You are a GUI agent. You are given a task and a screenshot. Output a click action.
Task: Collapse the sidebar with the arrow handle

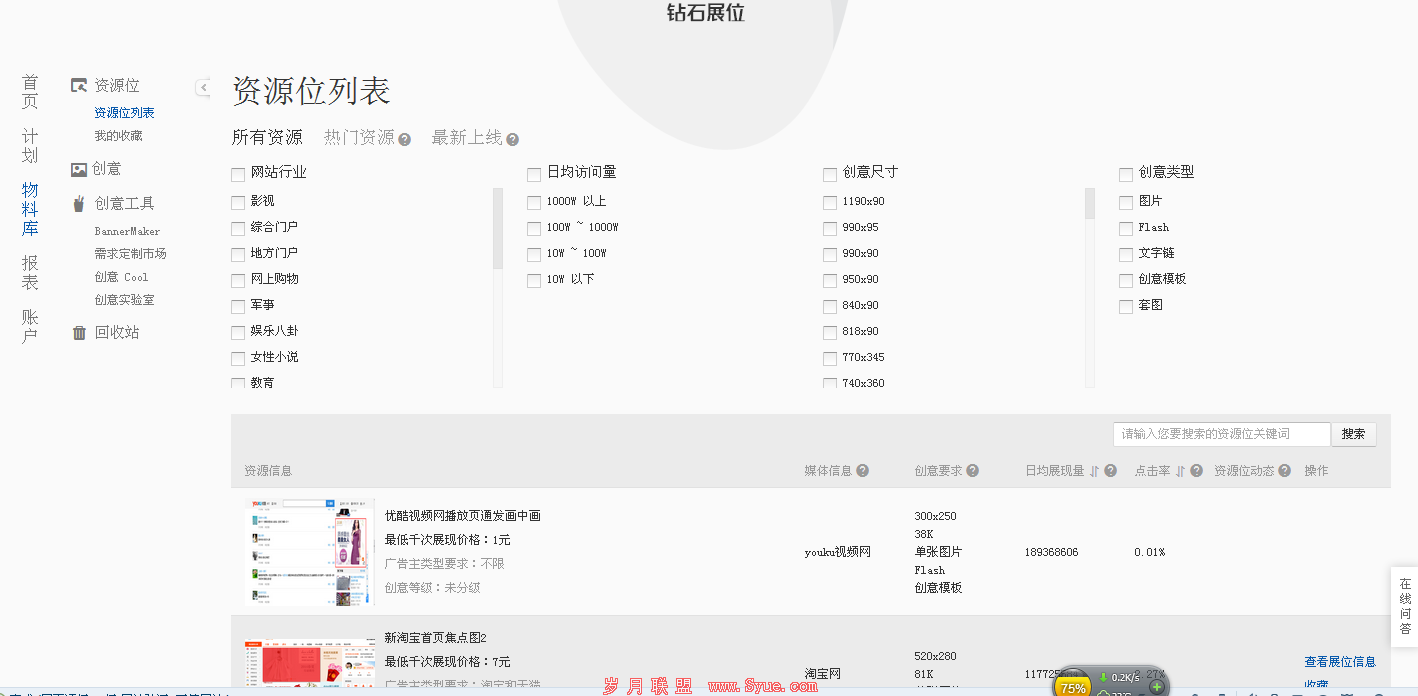pos(203,87)
